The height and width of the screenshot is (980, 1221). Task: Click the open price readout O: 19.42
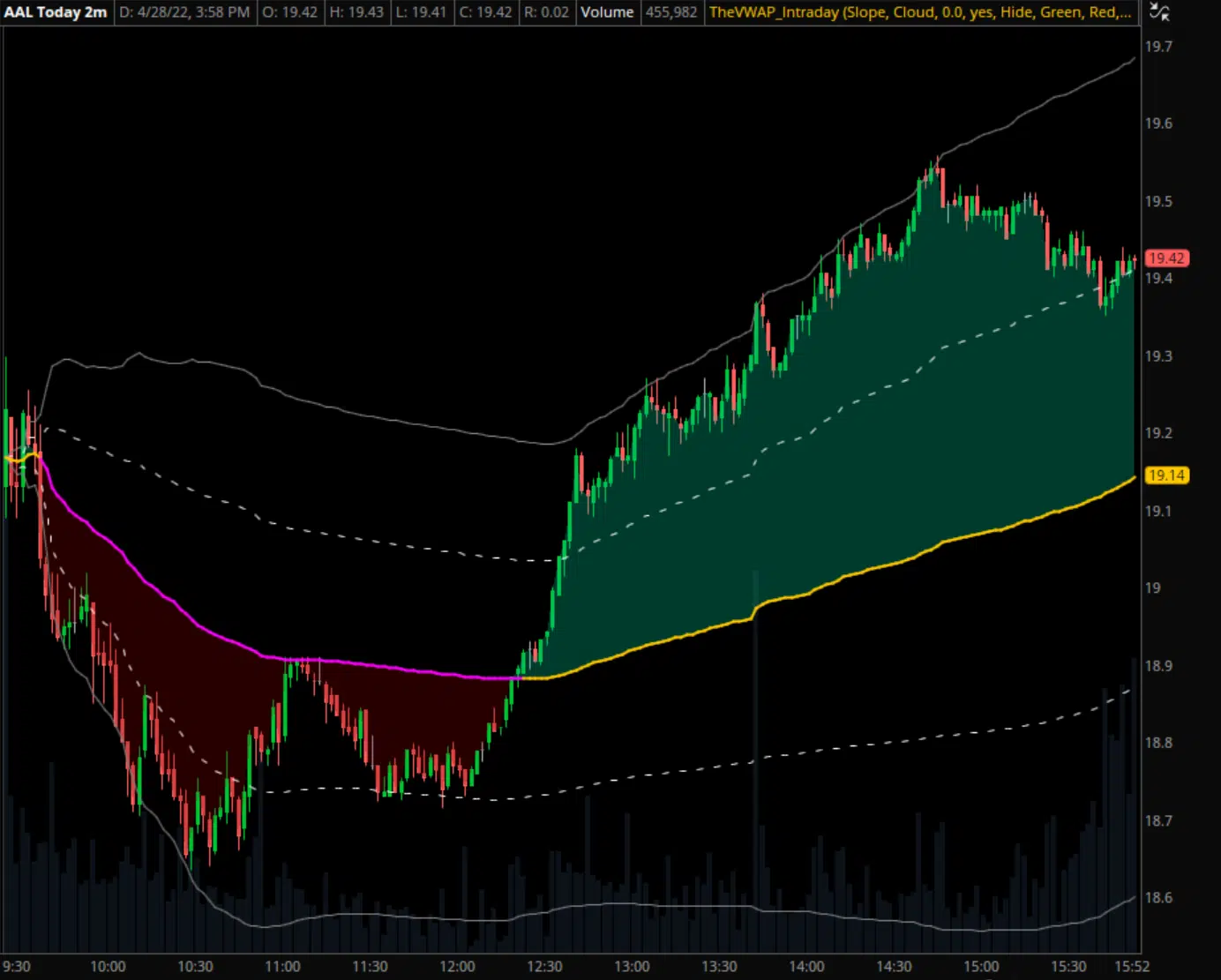(289, 12)
